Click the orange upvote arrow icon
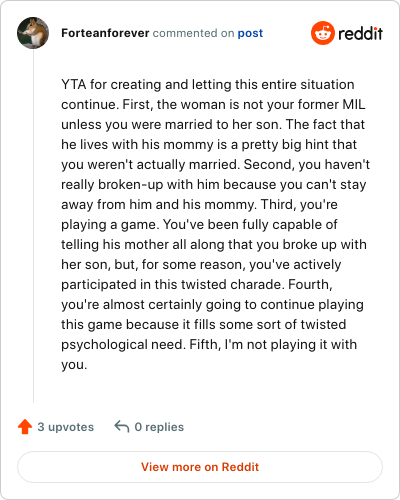The image size is (400, 500). pos(25,427)
